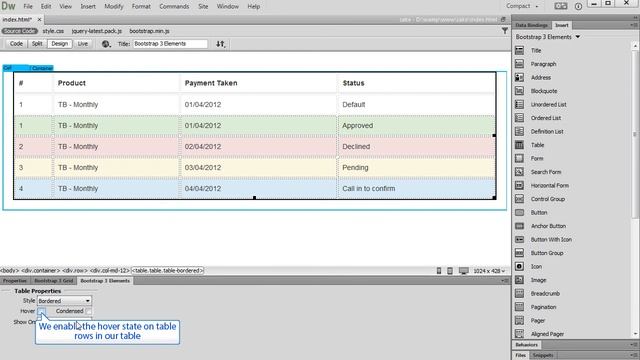Click the document Title input field

tap(170, 44)
